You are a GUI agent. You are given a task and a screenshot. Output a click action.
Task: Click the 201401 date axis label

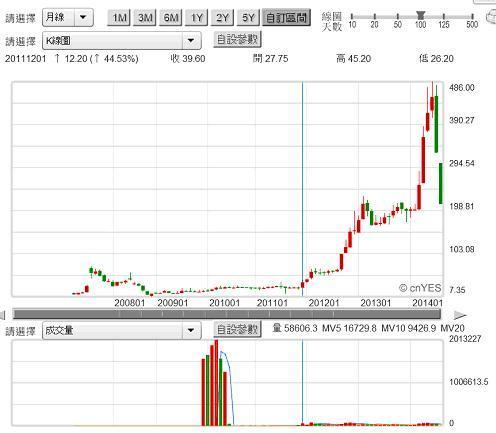click(x=427, y=303)
